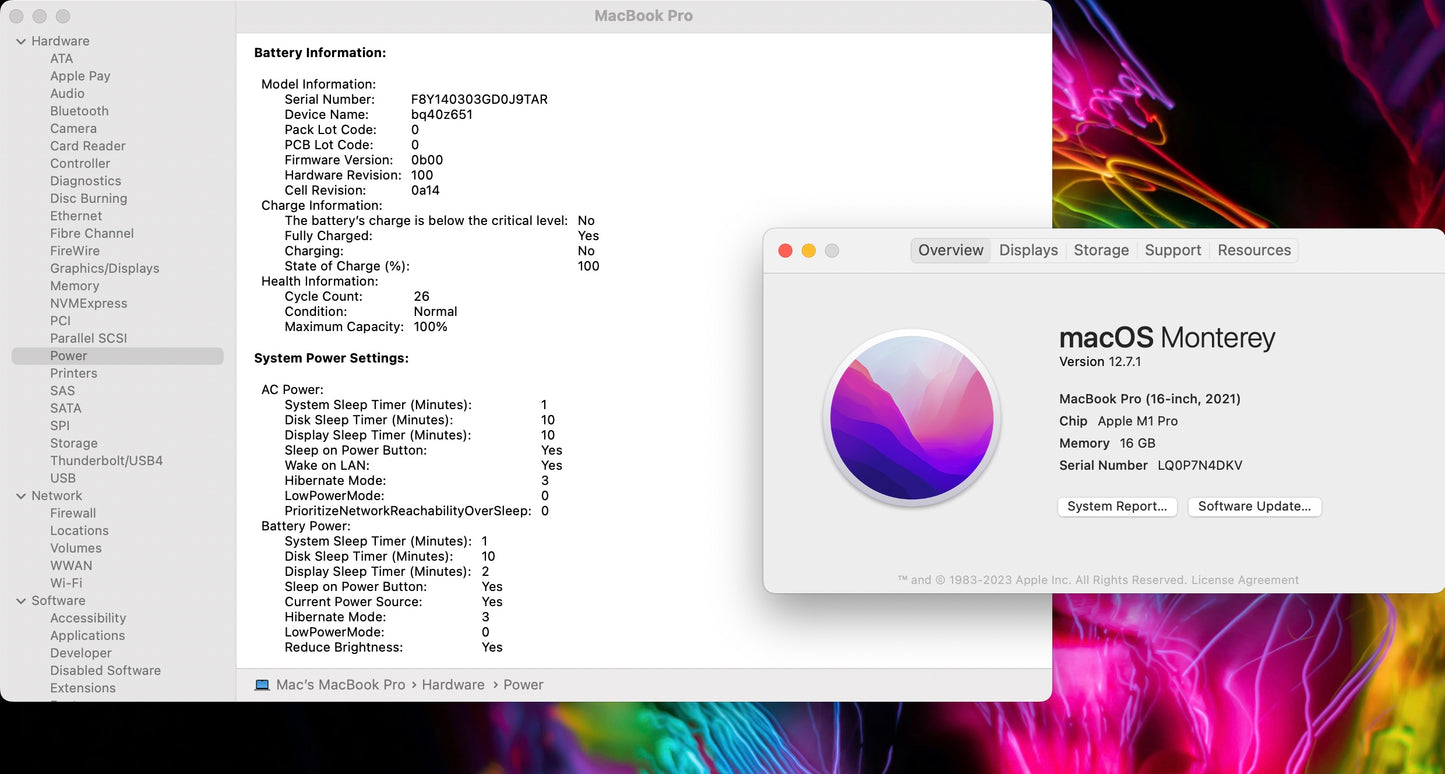Select Thunderbolt/USB4 in the sidebar
Image resolution: width=1445 pixels, height=774 pixels.
[106, 461]
